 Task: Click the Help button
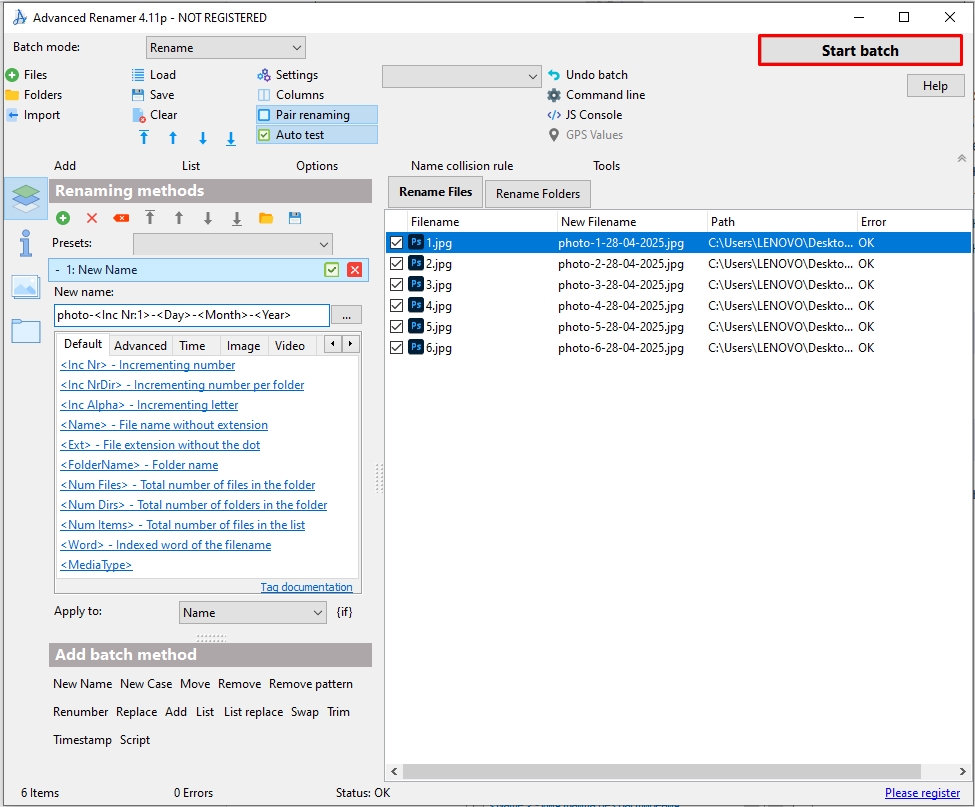(x=935, y=86)
